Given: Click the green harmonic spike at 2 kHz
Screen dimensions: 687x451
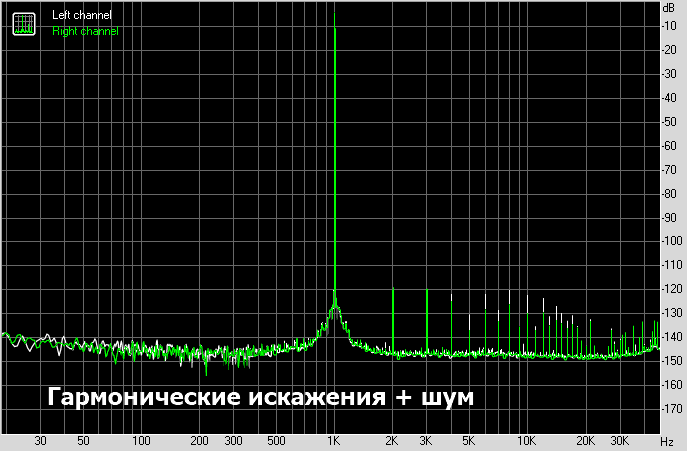Looking at the screenshot, I should click(x=393, y=320).
